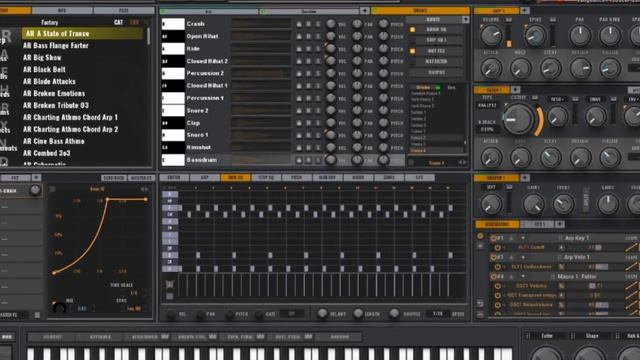Viewport: 640px width, 360px height.
Task: Solo the Percussion 2 drum track
Action: 318,73
